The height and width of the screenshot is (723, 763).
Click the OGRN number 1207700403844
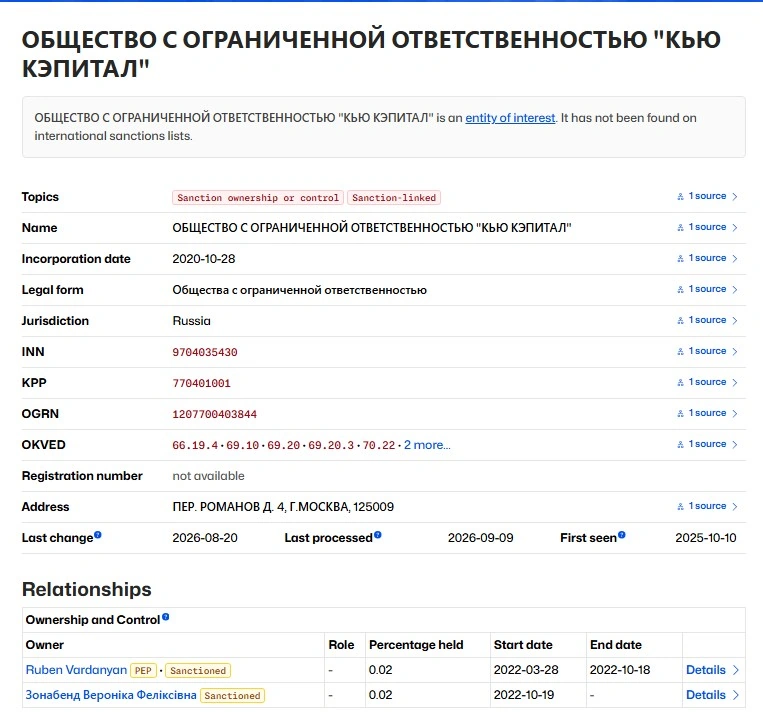click(x=215, y=414)
